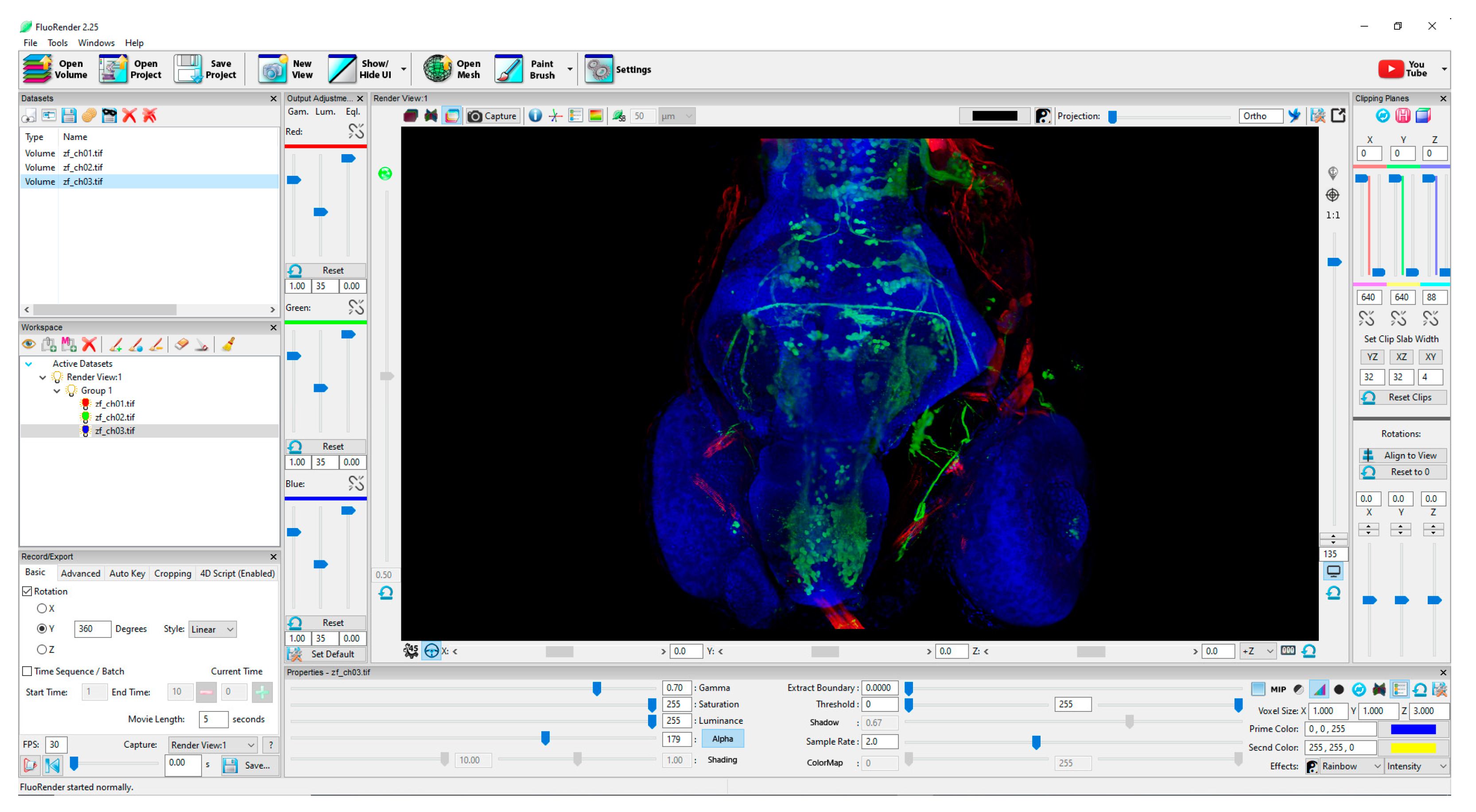This screenshot has height=812, width=1476.
Task: Click the Settings gear icon
Action: tap(599, 70)
